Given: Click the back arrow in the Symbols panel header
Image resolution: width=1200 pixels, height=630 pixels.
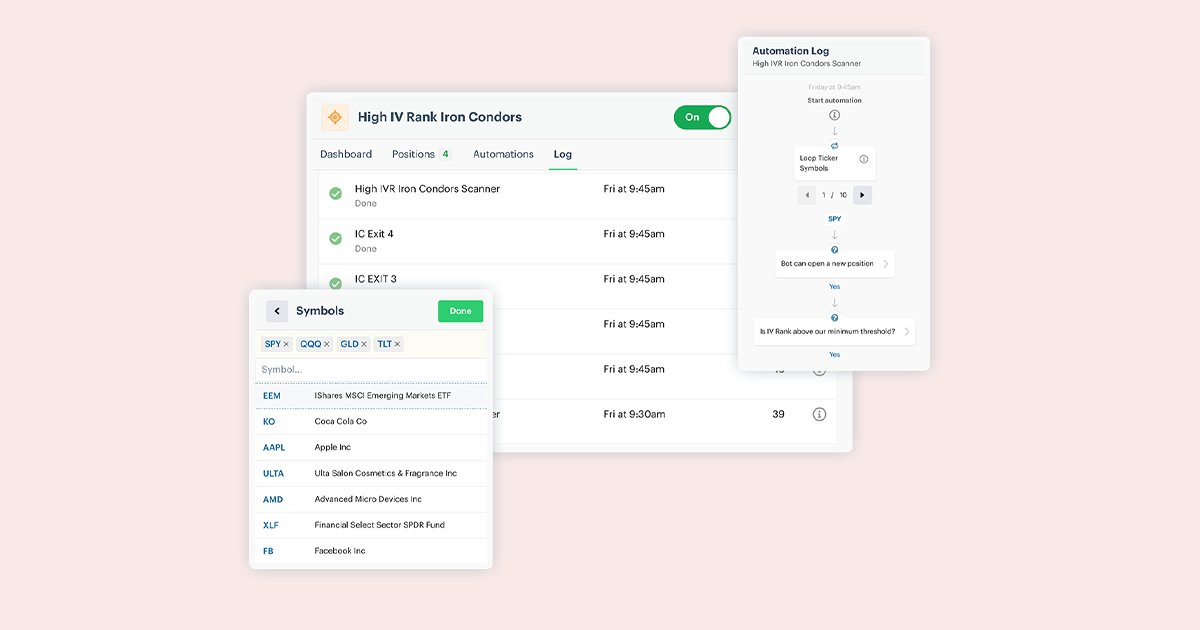Looking at the screenshot, I should point(277,311).
